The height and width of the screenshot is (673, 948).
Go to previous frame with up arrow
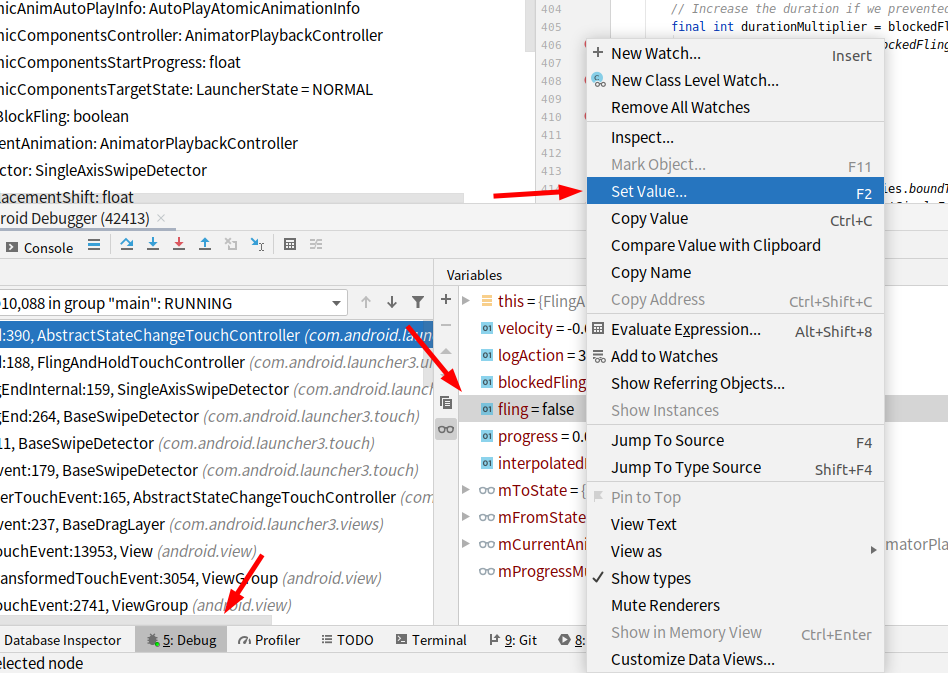(x=366, y=302)
